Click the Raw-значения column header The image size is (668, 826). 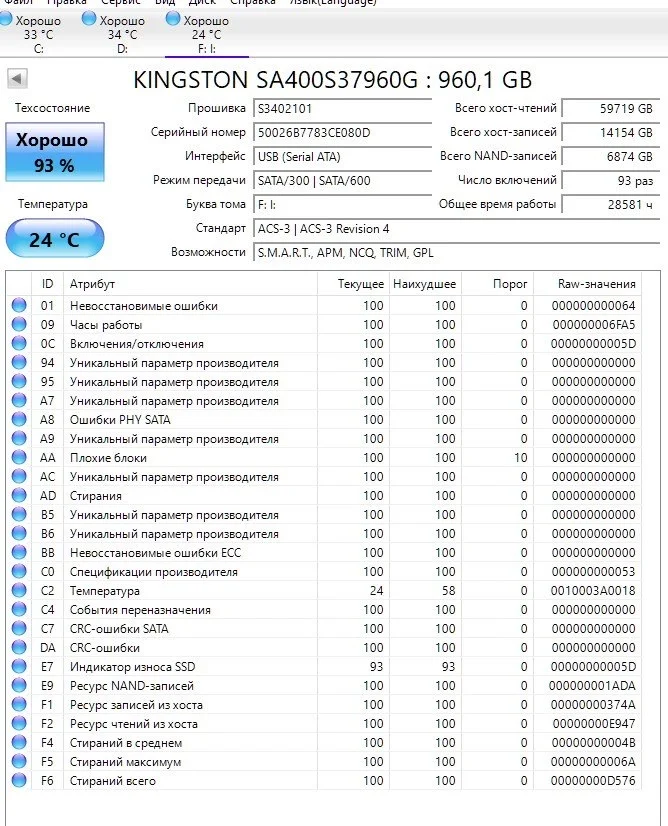tap(587, 284)
